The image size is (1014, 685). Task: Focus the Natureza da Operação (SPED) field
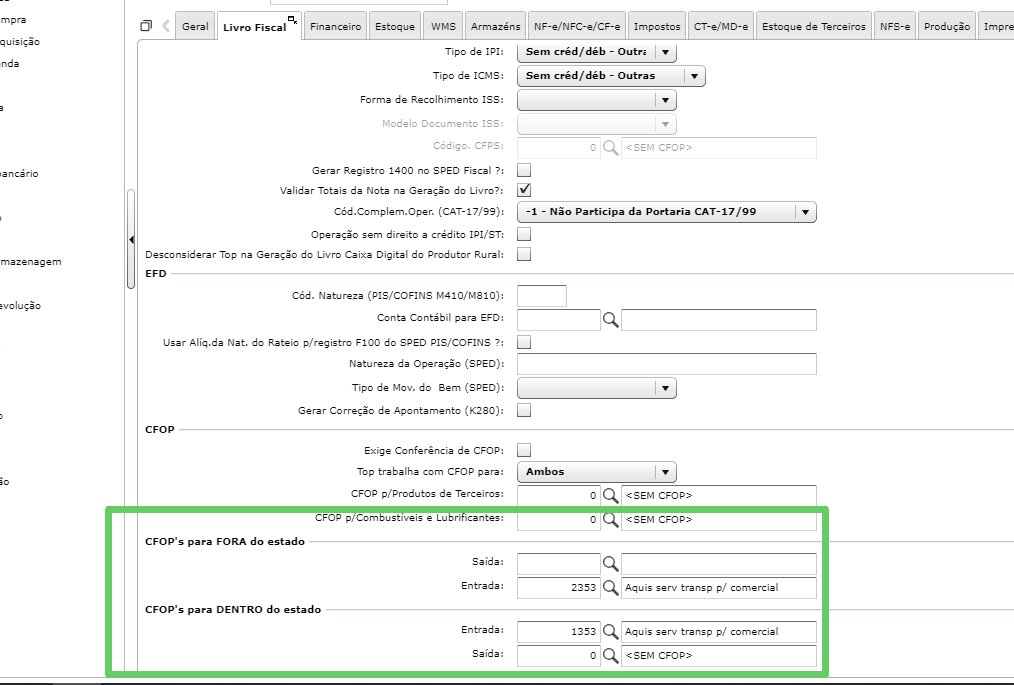pyautogui.click(x=667, y=364)
